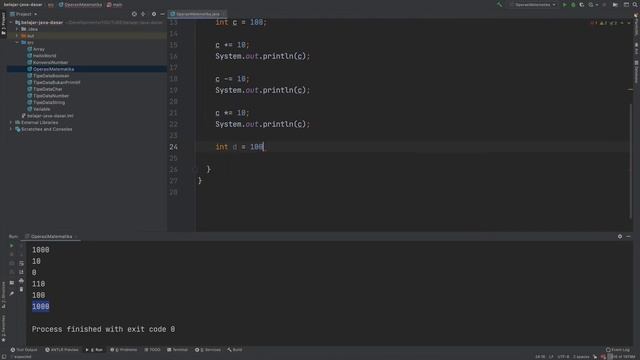Hide the Run panel with minus icon
640x360 pixels.
(x=628, y=236)
